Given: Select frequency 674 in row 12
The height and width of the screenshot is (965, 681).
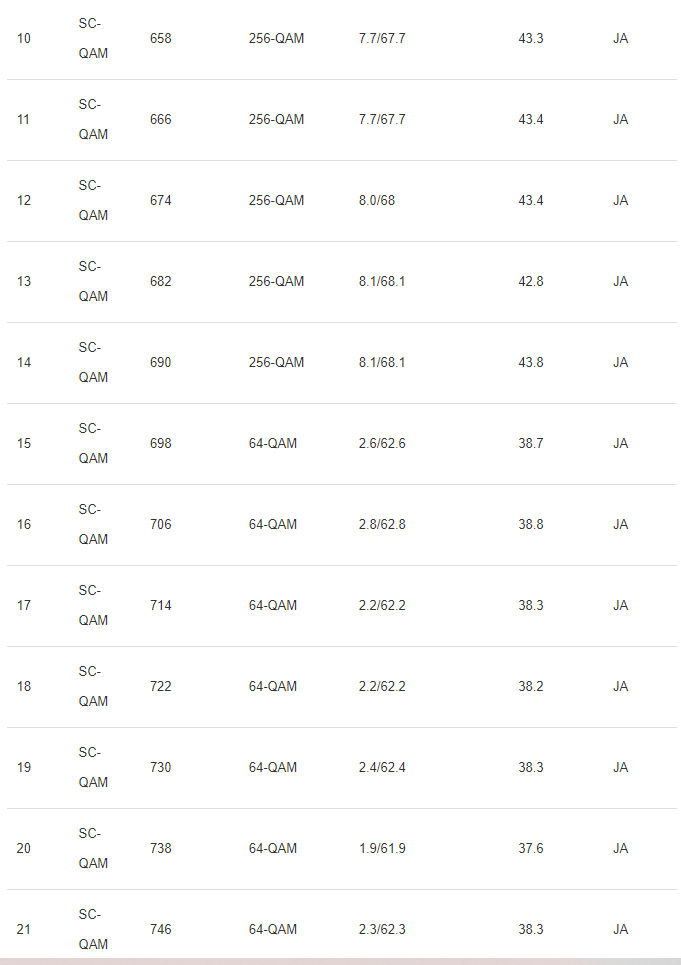Looking at the screenshot, I should click(x=160, y=201).
